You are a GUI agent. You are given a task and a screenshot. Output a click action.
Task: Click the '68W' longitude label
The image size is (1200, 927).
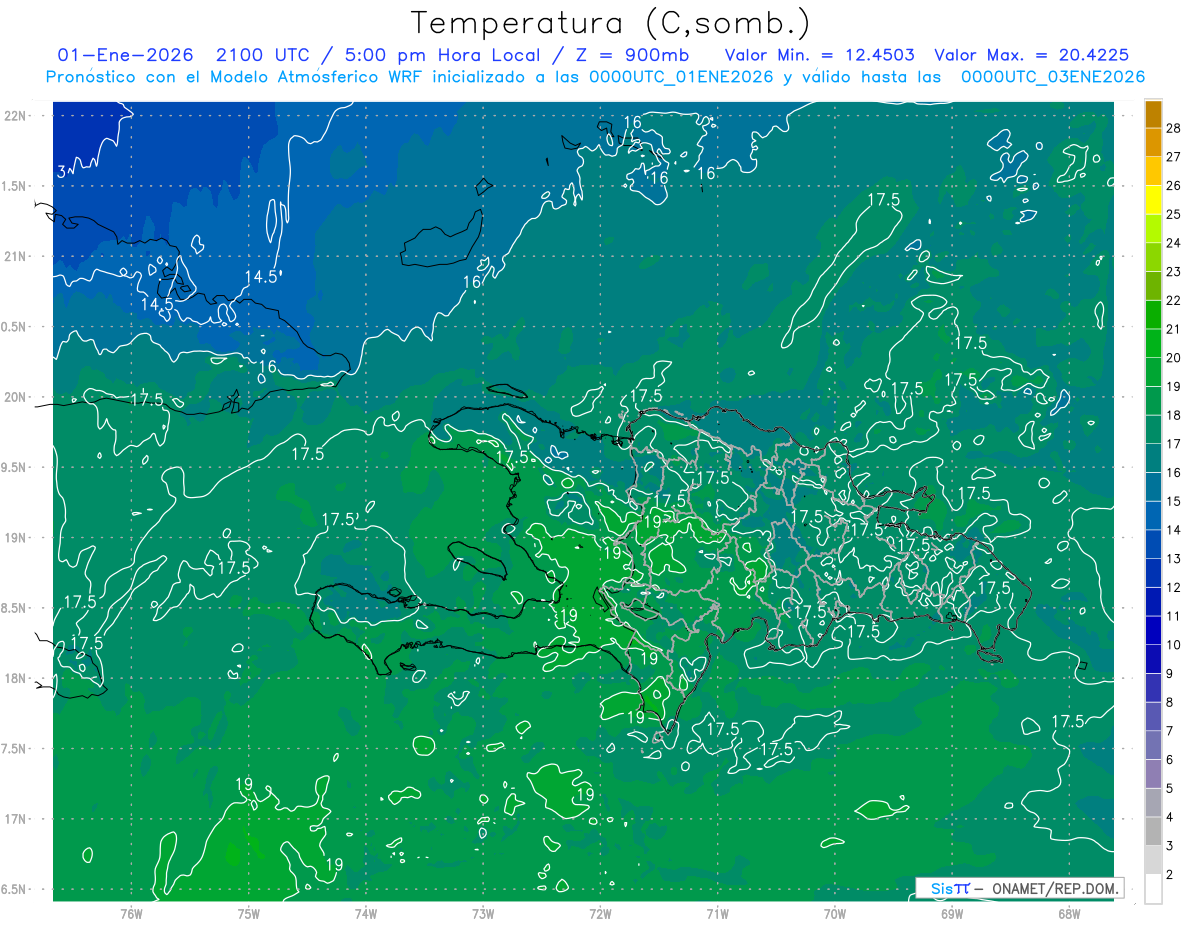1069,913
